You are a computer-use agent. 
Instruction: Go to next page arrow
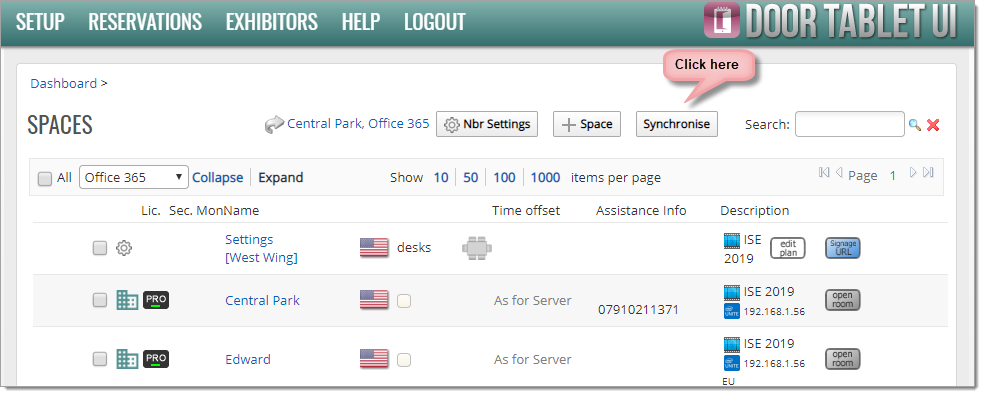[913, 172]
